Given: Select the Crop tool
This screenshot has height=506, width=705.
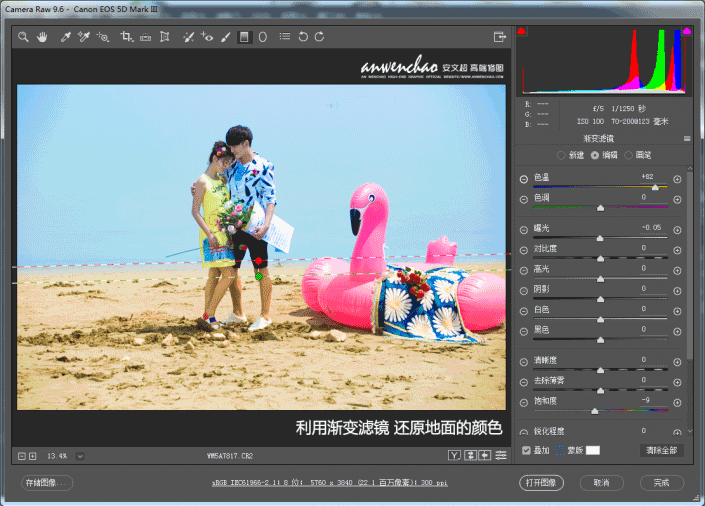Looking at the screenshot, I should [126, 37].
